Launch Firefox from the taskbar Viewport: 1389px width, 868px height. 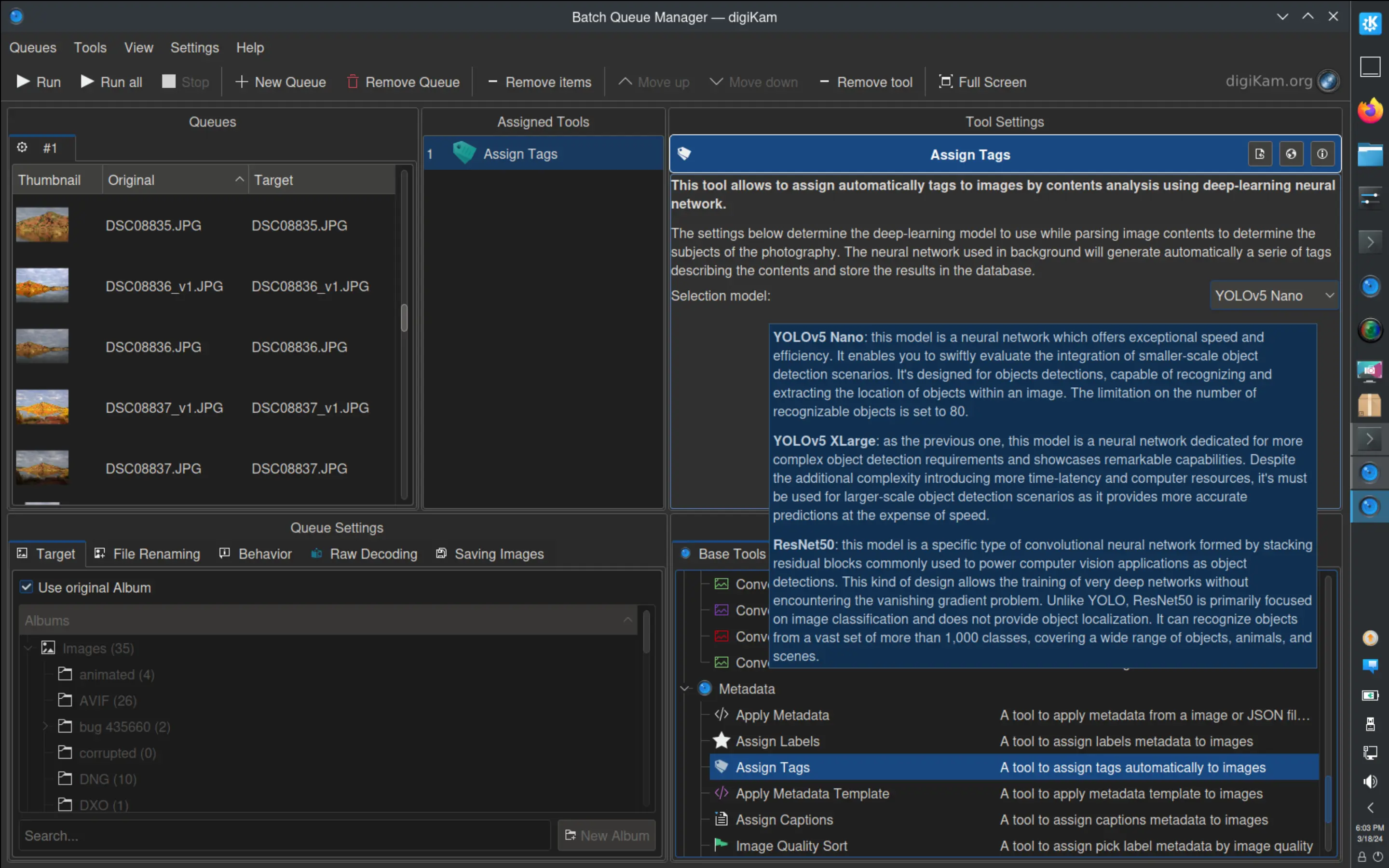1371,110
